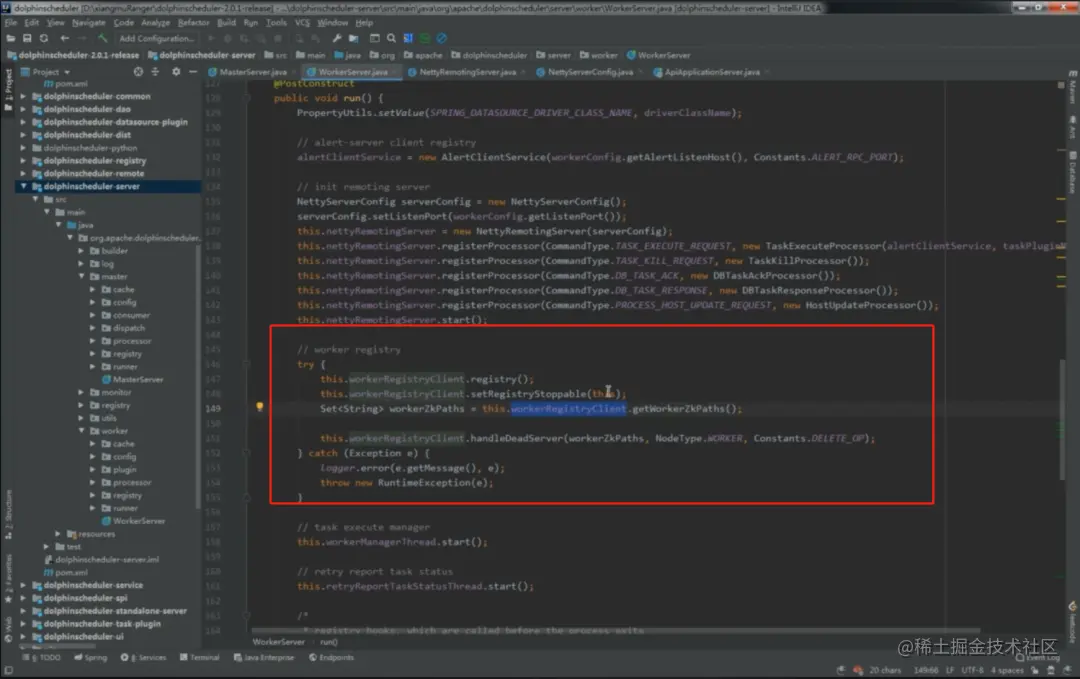1080x679 pixels.
Task: Click the 149:66 line and column indicator
Action: [926, 670]
